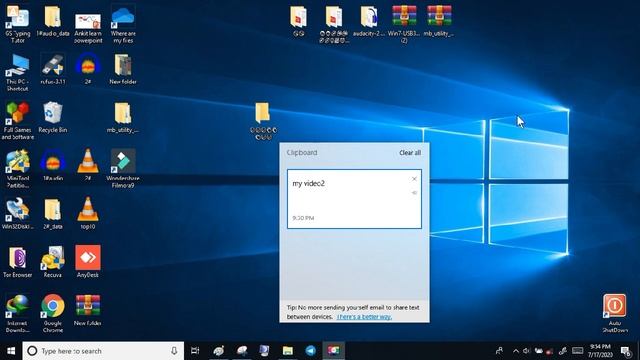Launch Tor Browser
Viewport: 640px width, 360px height.
[x=18, y=262]
